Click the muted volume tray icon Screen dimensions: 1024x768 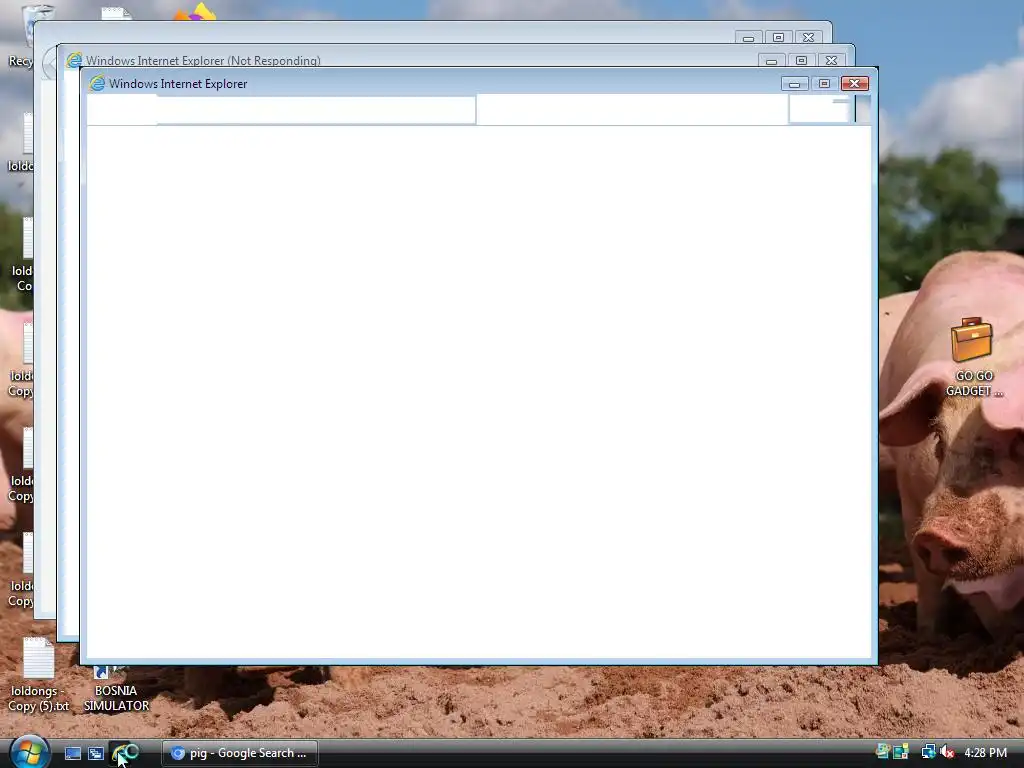click(947, 752)
